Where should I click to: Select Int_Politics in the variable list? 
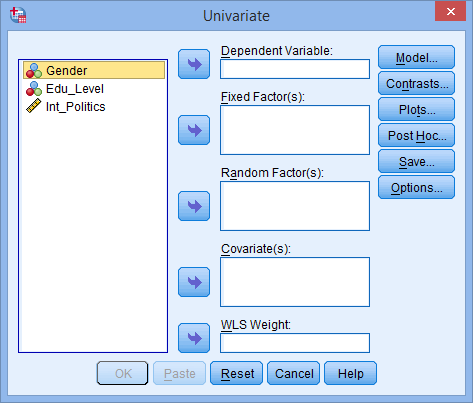tap(75, 107)
